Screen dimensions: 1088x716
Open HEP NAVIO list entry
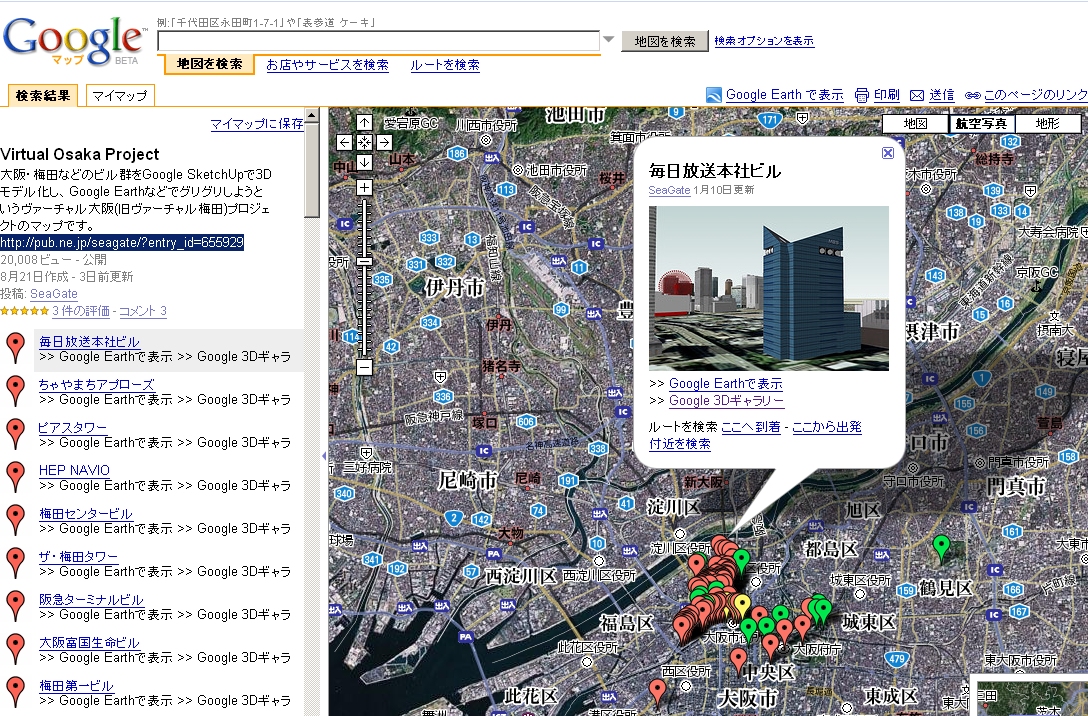(x=74, y=470)
